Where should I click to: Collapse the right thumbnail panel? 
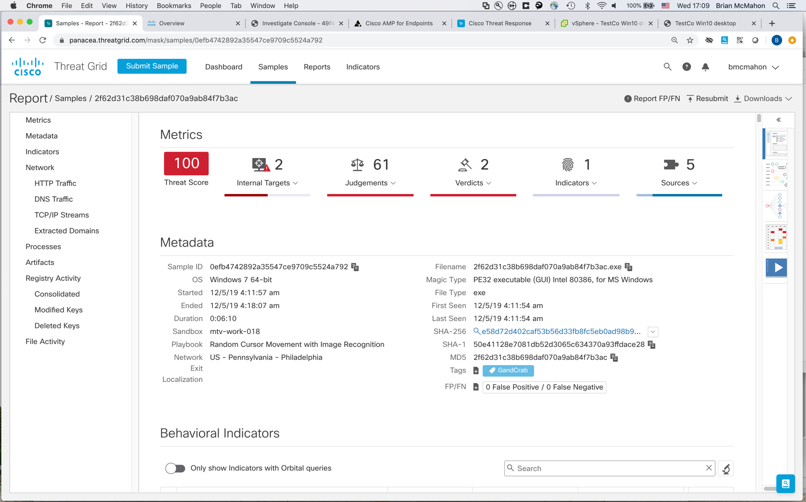tap(778, 120)
